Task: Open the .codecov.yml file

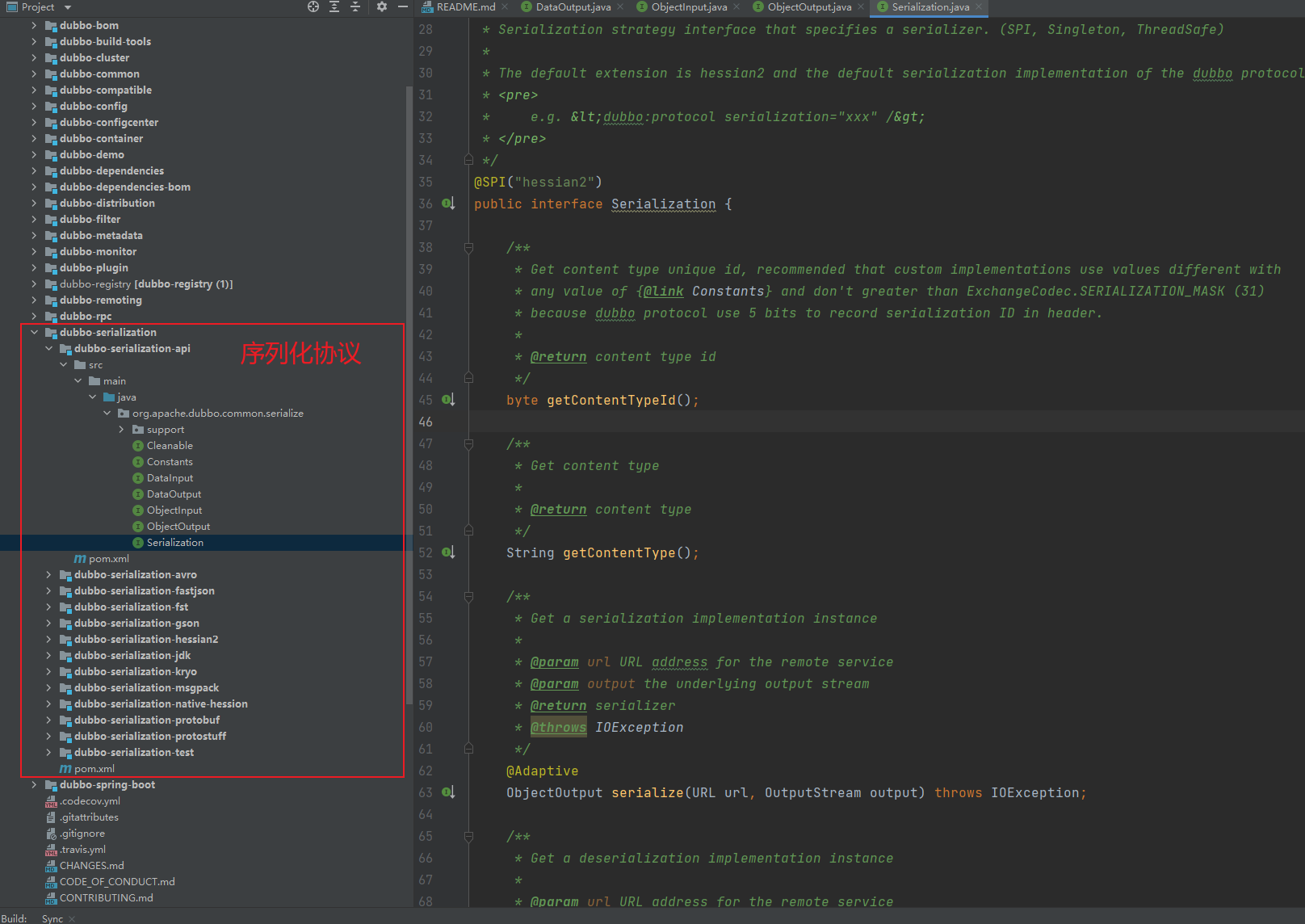Action: 90,801
